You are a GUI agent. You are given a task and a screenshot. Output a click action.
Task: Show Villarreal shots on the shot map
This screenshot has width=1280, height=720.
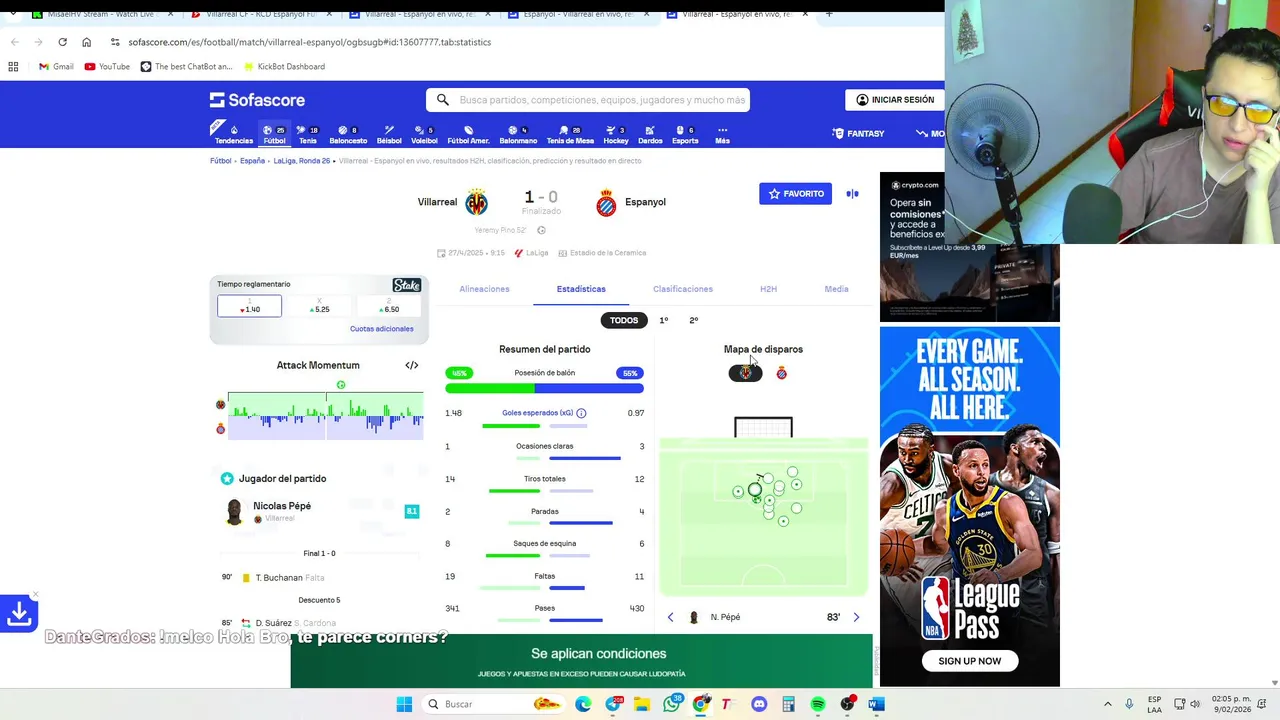pos(745,373)
